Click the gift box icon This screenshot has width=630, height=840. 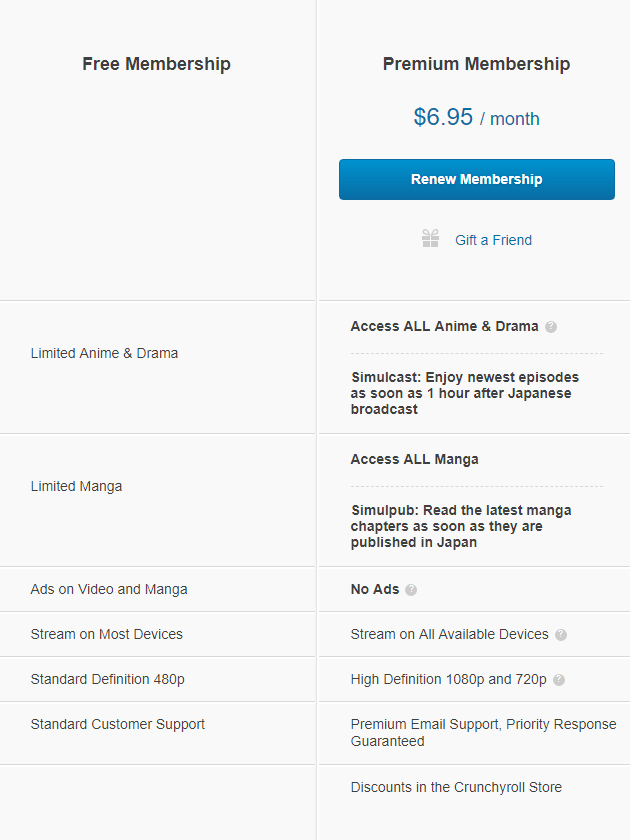pos(430,239)
